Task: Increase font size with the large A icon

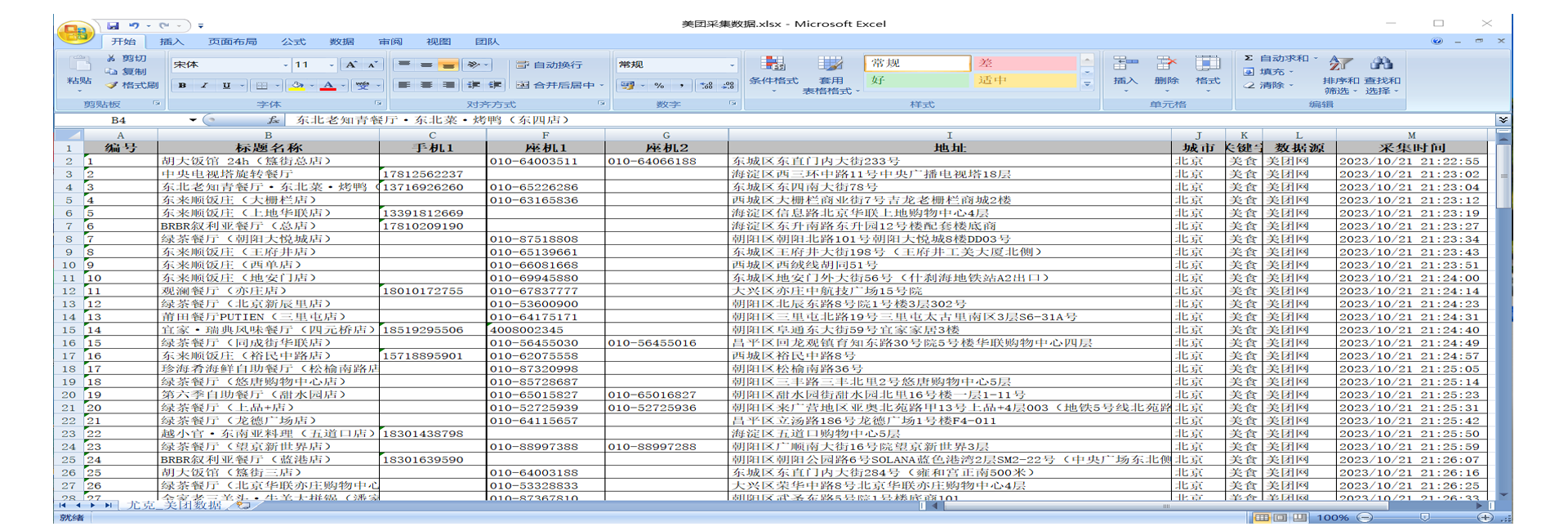Action: coord(351,65)
